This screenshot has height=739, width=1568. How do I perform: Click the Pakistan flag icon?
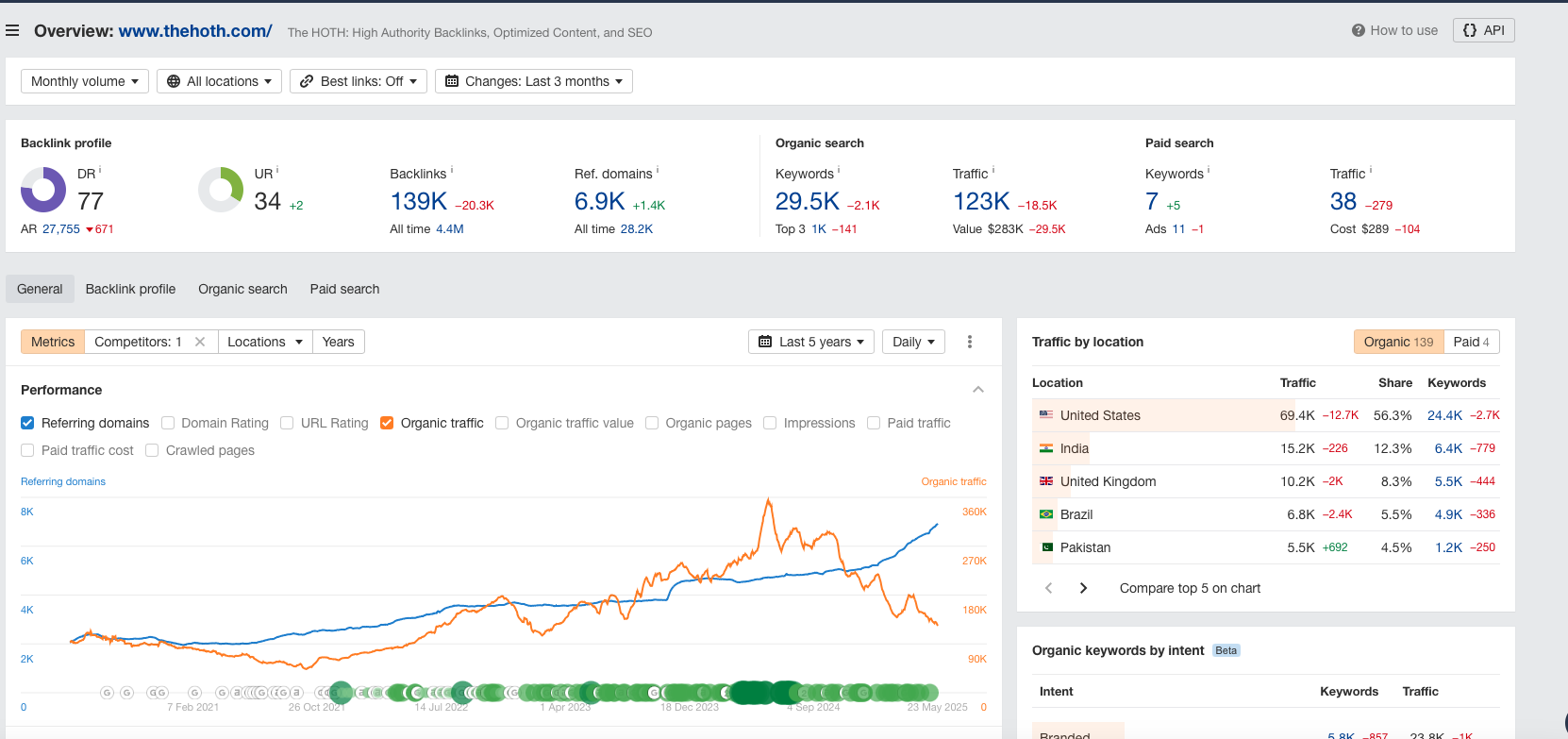coord(1046,547)
